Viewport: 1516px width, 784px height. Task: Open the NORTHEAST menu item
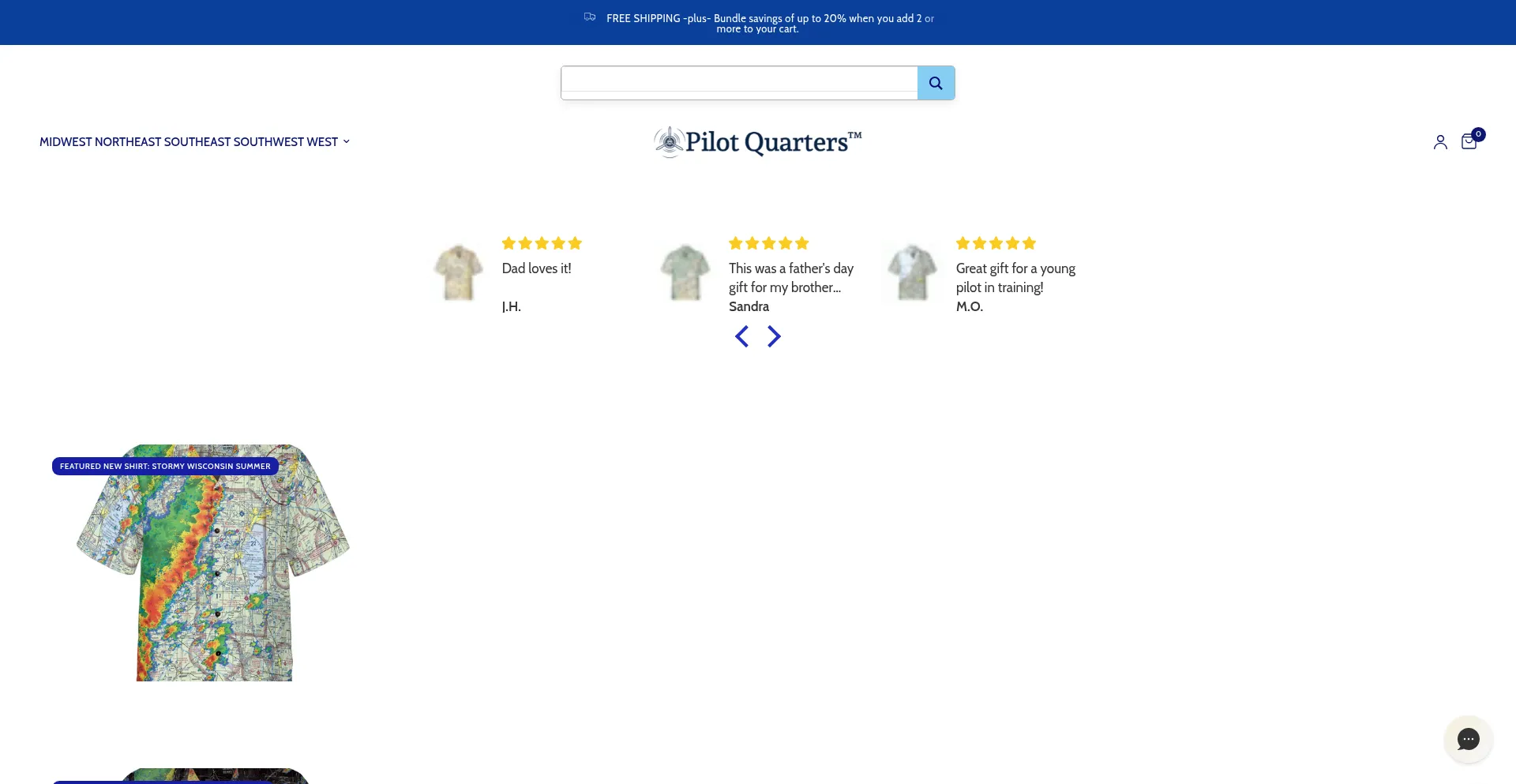point(128,142)
